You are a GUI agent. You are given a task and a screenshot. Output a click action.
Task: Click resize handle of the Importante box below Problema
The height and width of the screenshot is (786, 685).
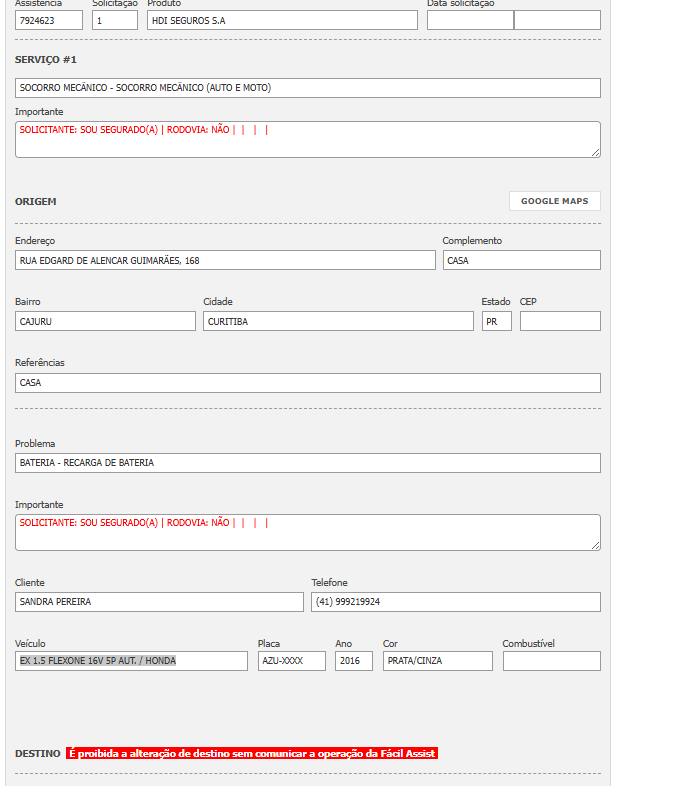coord(596,545)
